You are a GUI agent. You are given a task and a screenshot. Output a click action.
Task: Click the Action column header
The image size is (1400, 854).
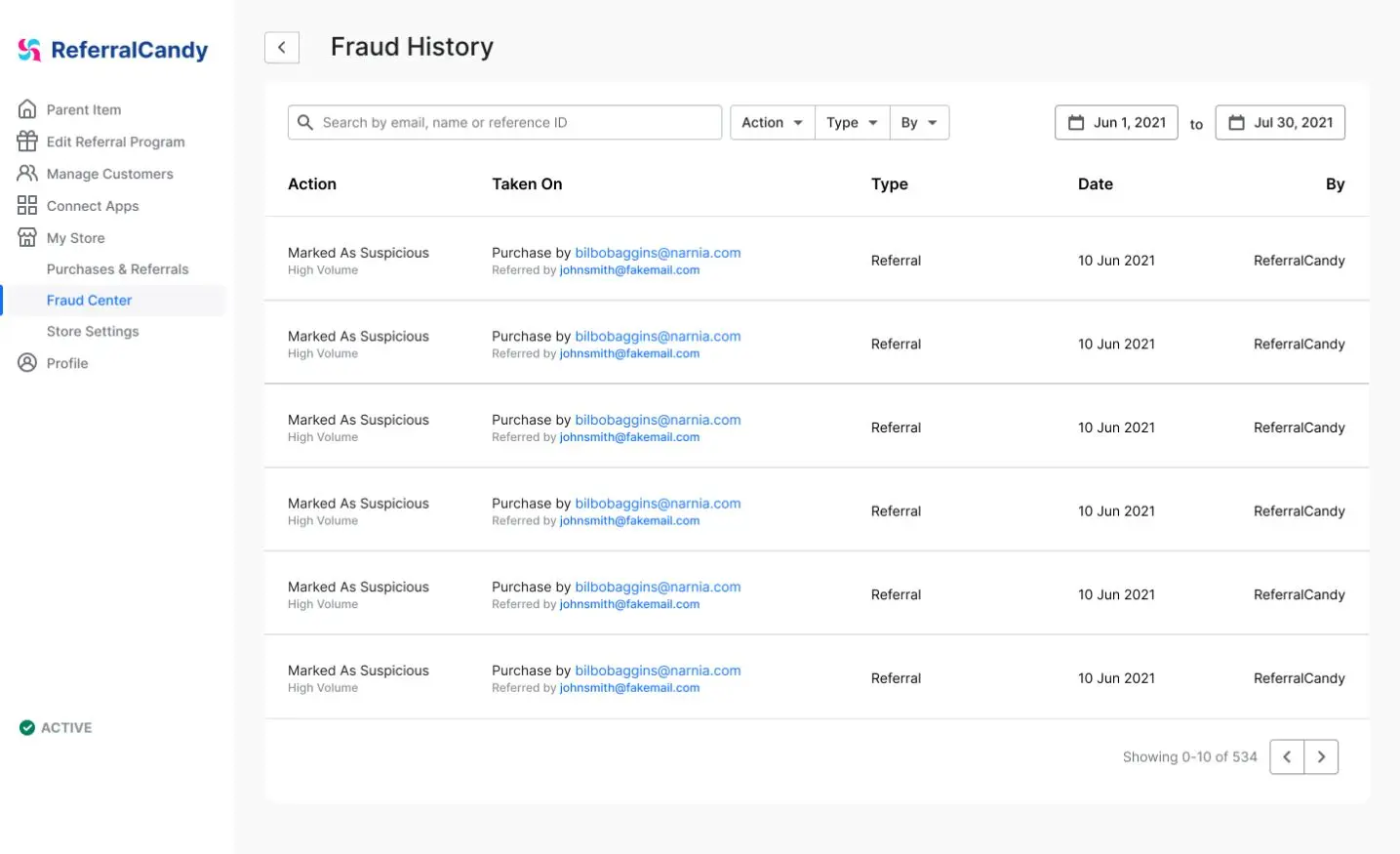coord(312,184)
